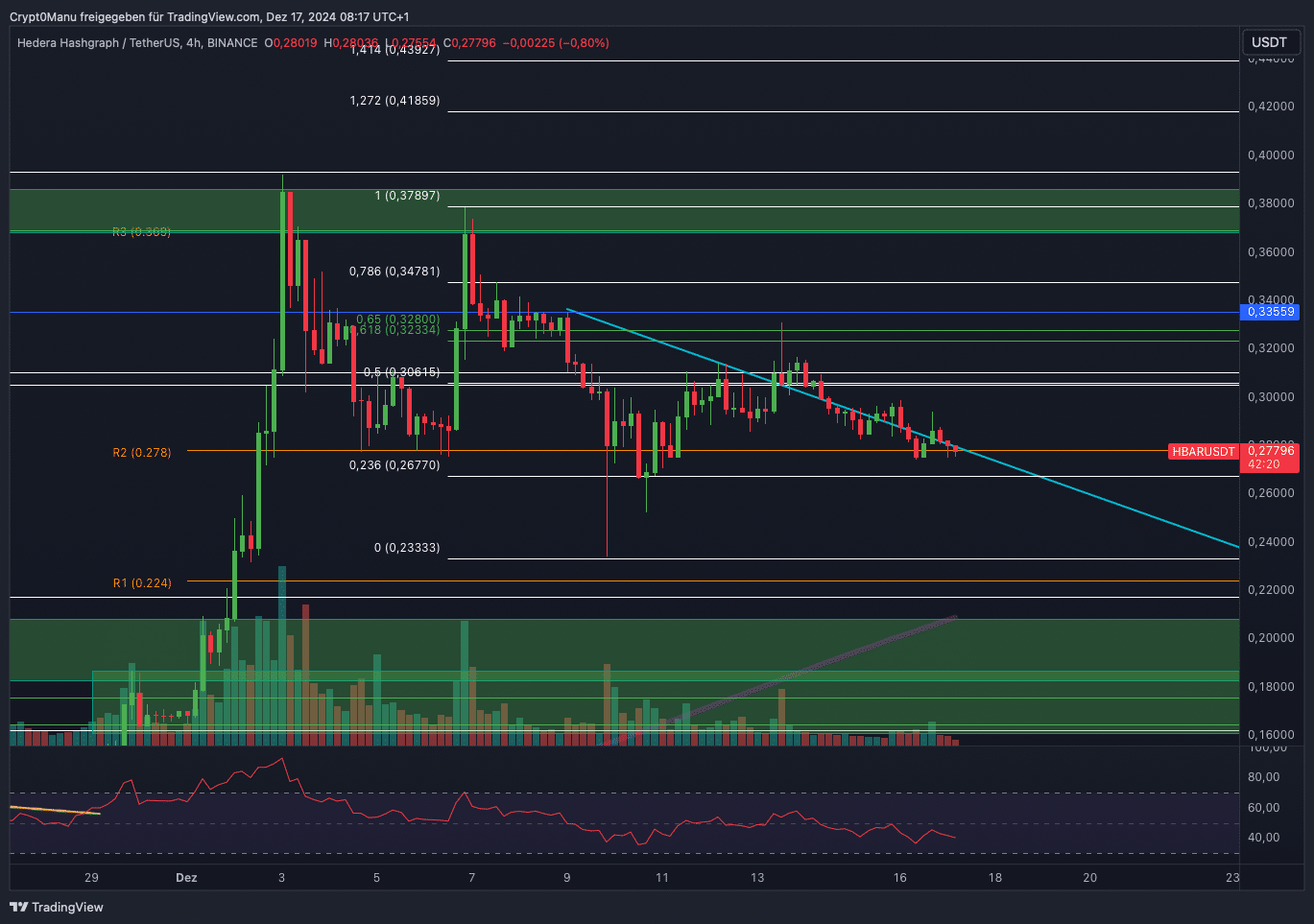
Task: Select the HBARUSDT price tag
Action: (x=1204, y=451)
